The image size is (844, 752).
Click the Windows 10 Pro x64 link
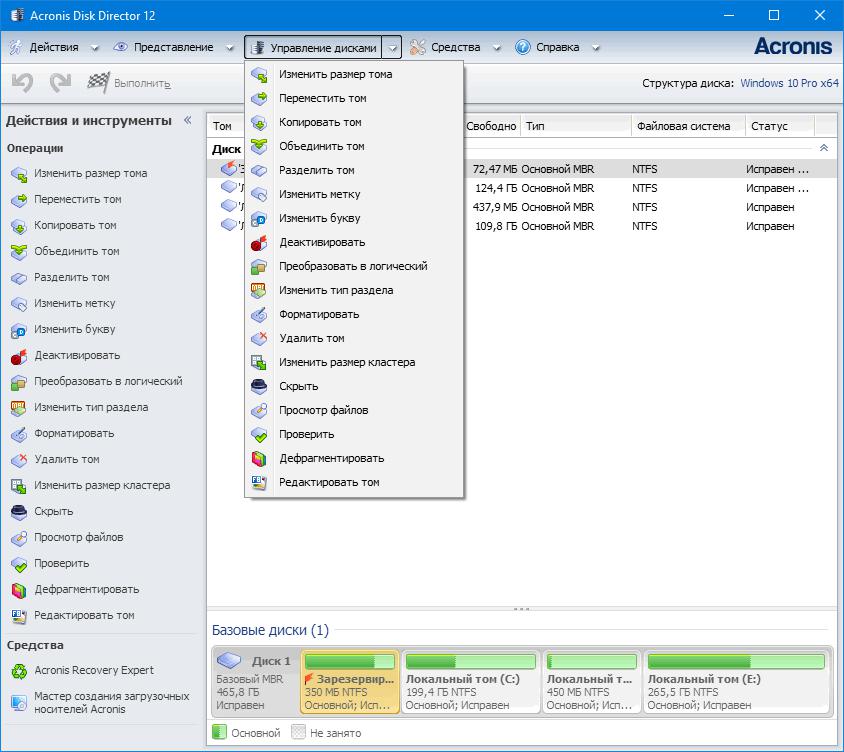(x=789, y=84)
